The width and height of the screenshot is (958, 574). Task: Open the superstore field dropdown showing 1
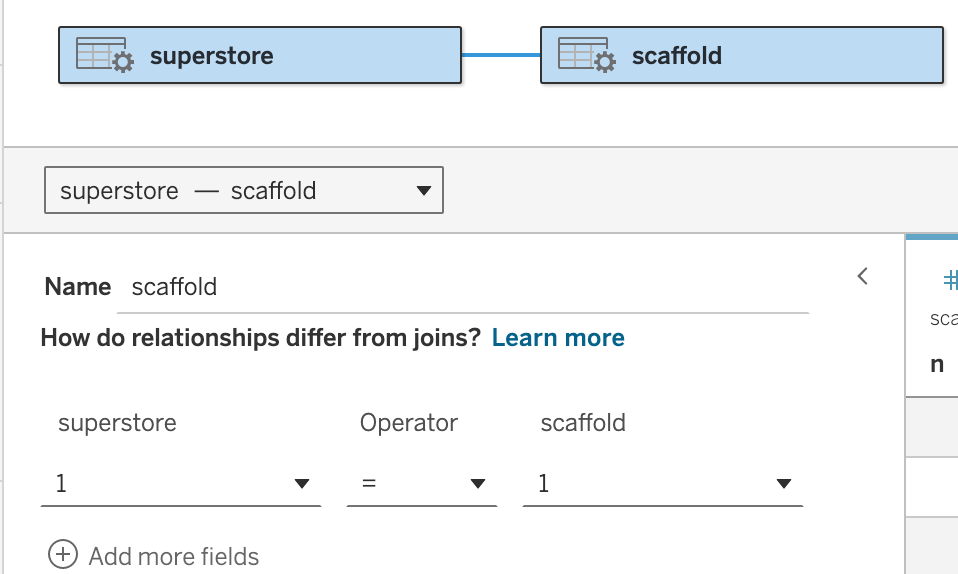(x=181, y=484)
